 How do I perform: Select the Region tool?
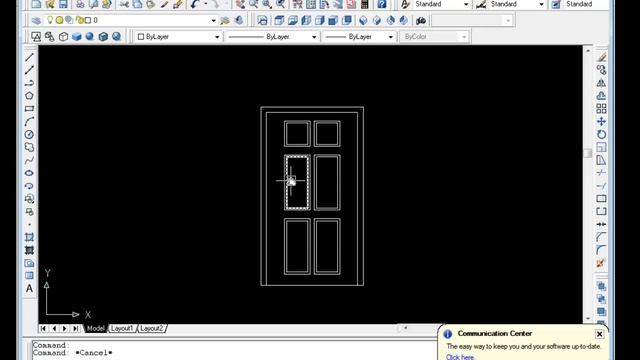(x=29, y=263)
